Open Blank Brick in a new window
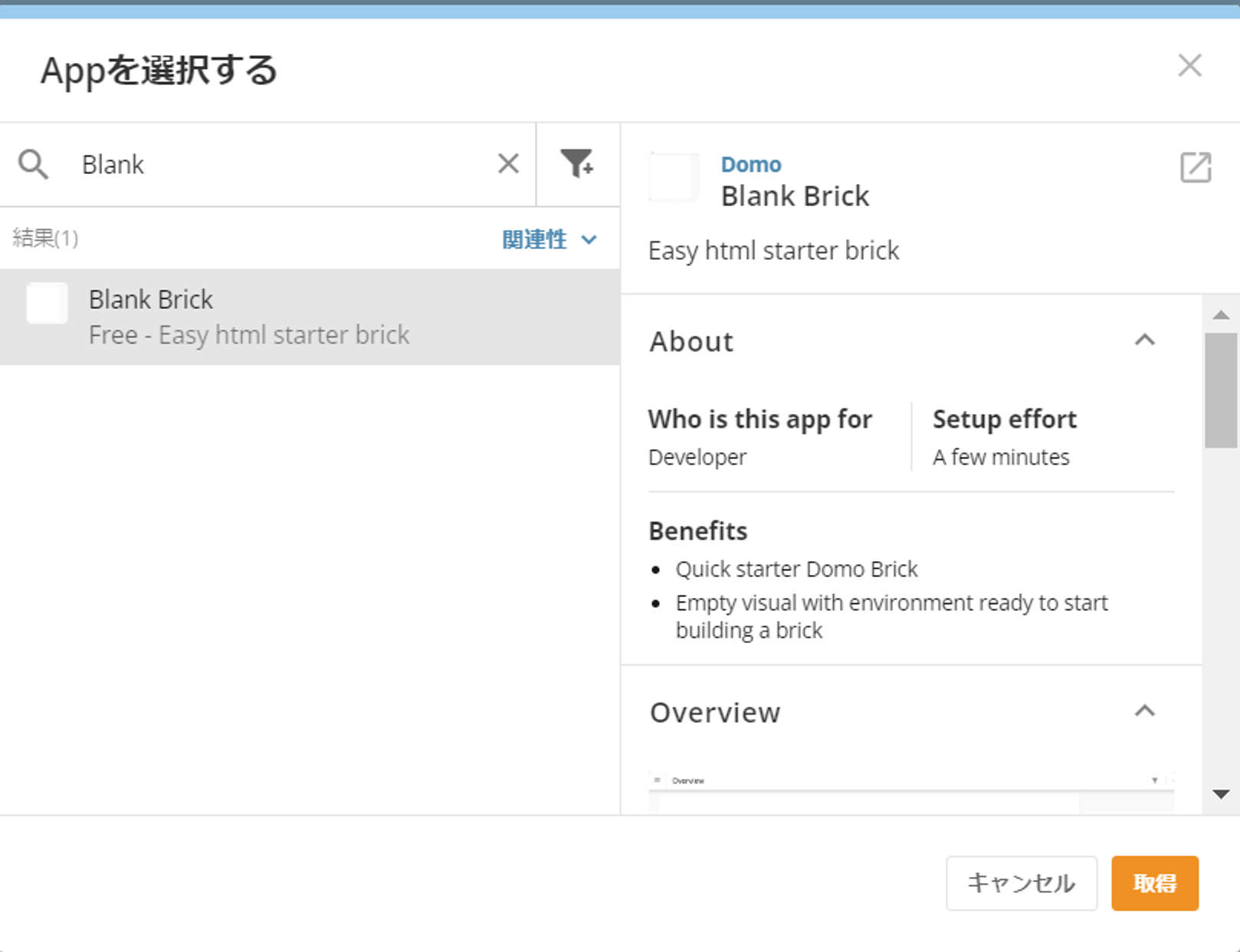 click(1196, 167)
